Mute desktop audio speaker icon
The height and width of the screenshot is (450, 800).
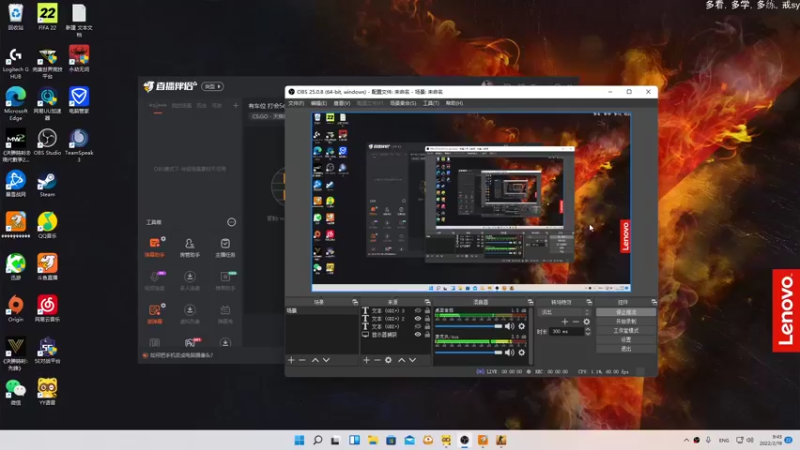pos(509,327)
